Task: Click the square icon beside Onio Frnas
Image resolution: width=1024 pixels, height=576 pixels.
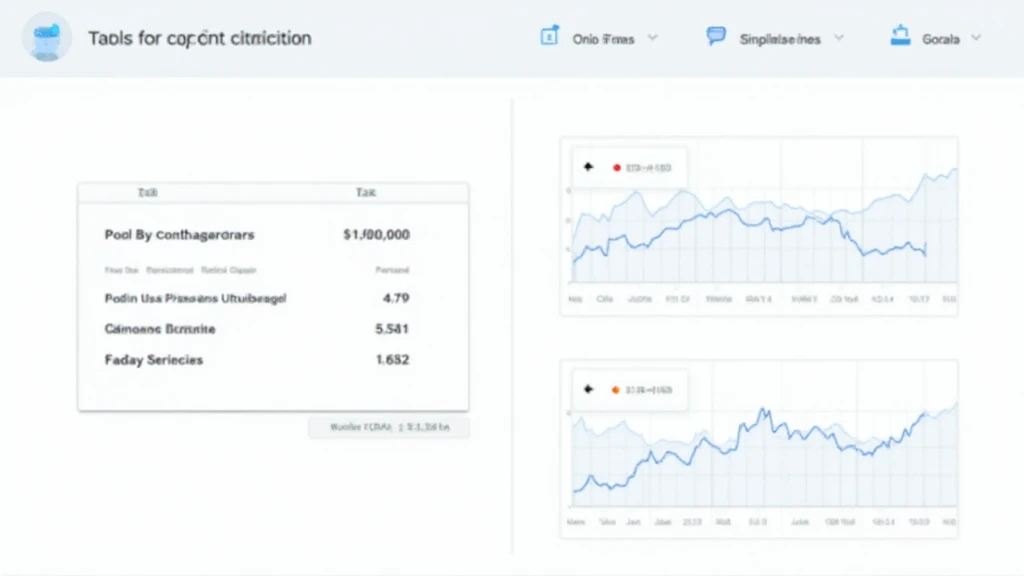Action: (x=549, y=37)
